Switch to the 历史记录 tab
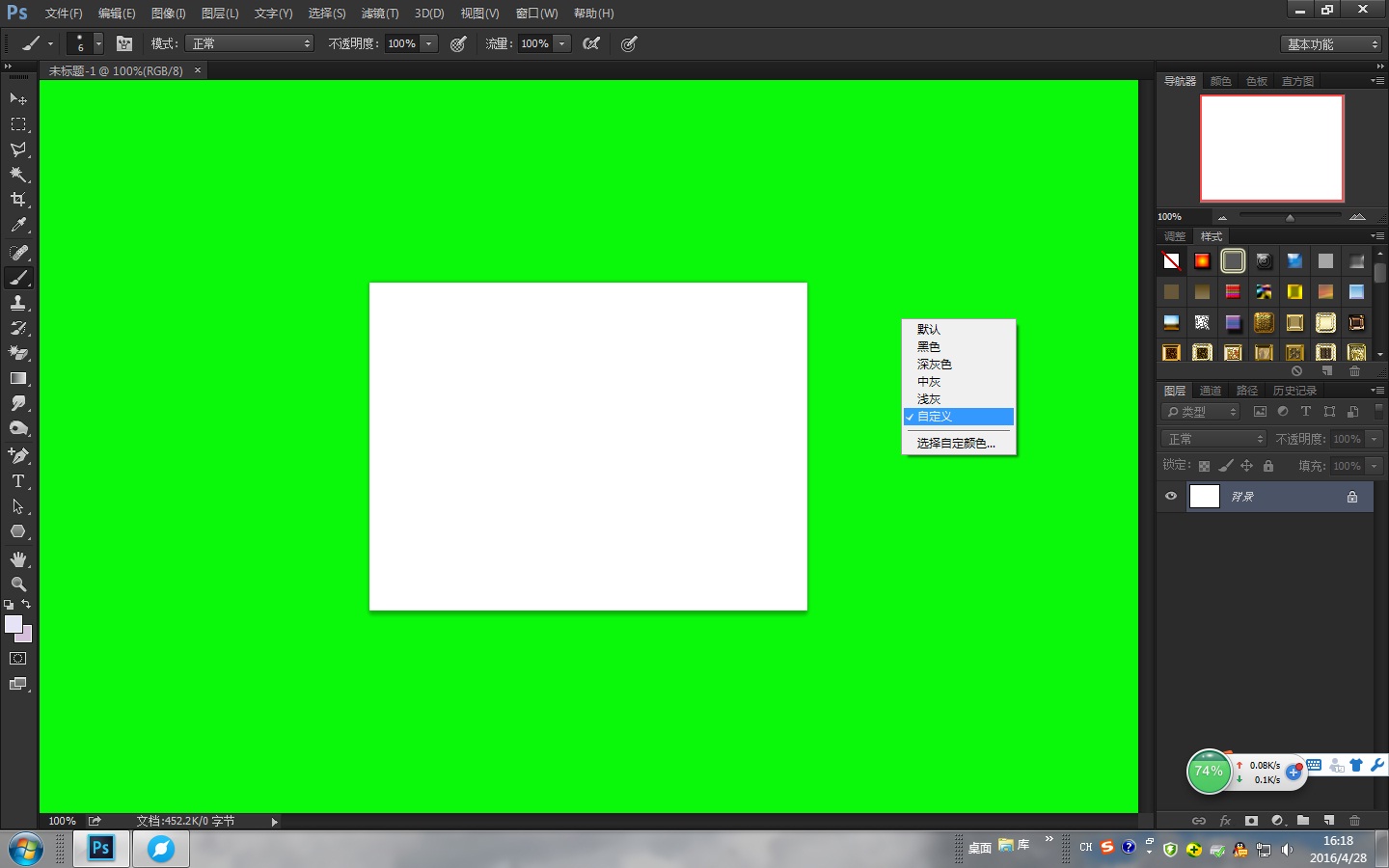Viewport: 1389px width, 868px height. pyautogui.click(x=1294, y=391)
